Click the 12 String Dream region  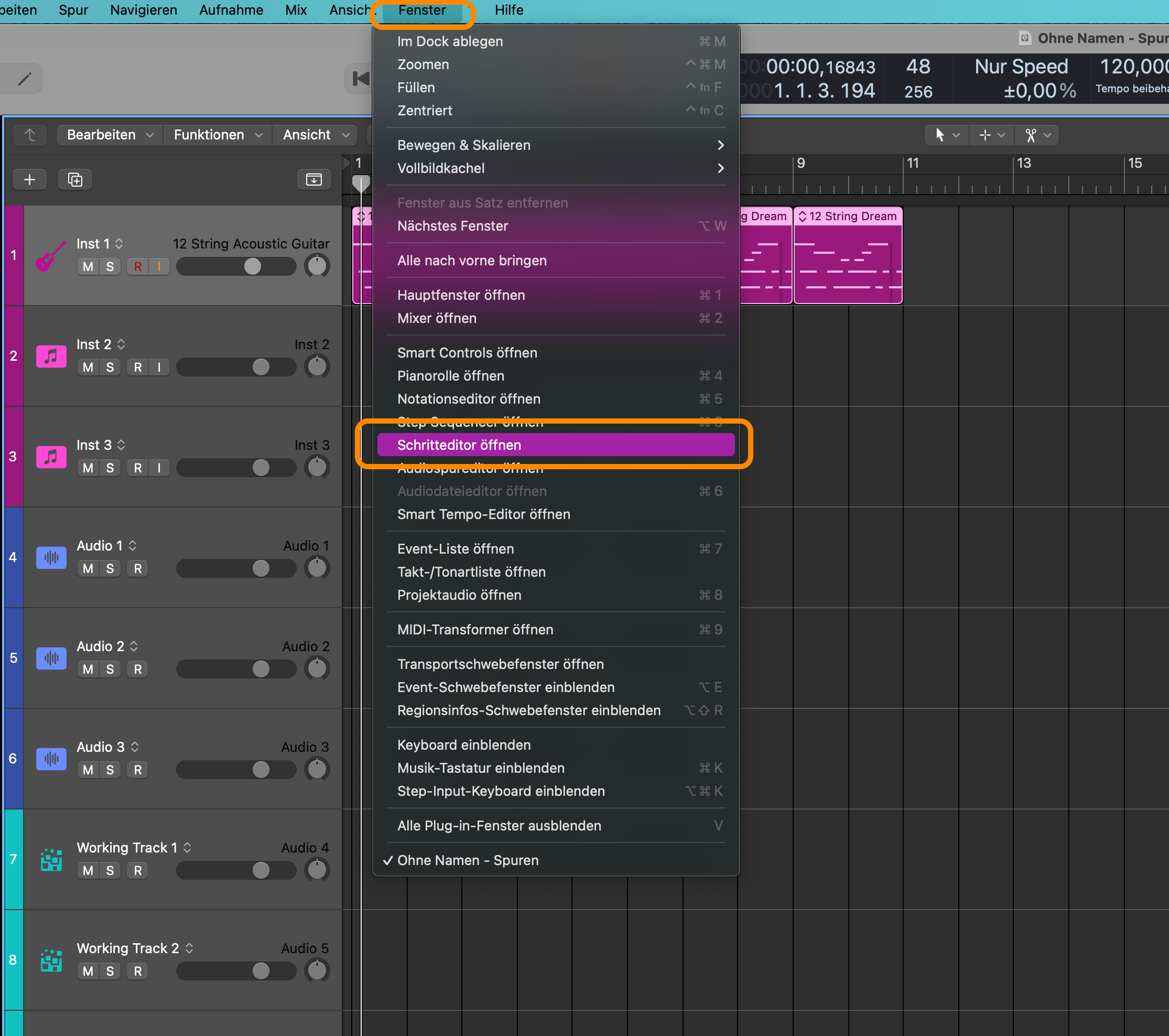(x=848, y=263)
